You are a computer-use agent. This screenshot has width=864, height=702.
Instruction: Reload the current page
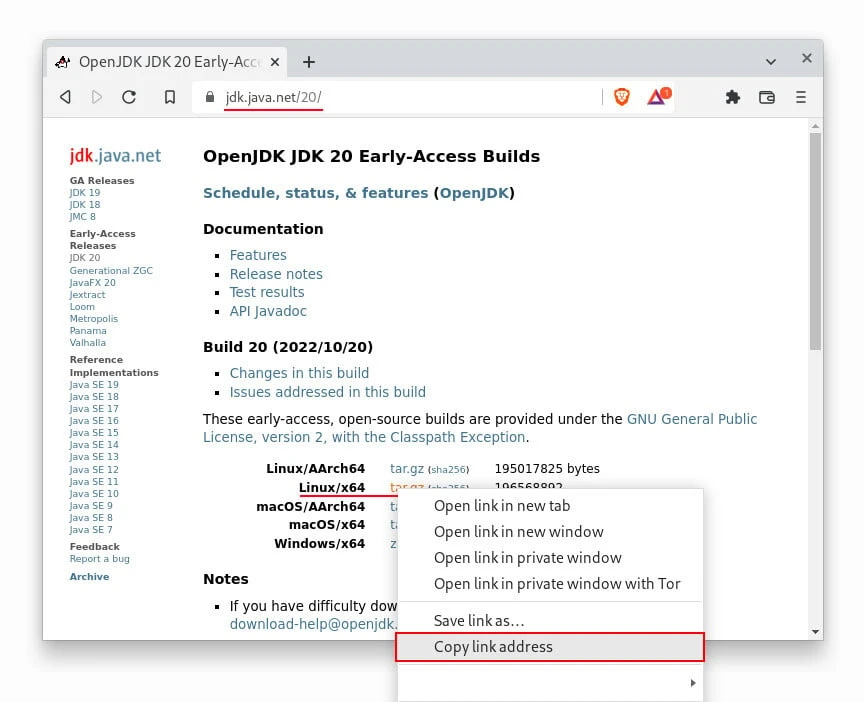(x=129, y=97)
